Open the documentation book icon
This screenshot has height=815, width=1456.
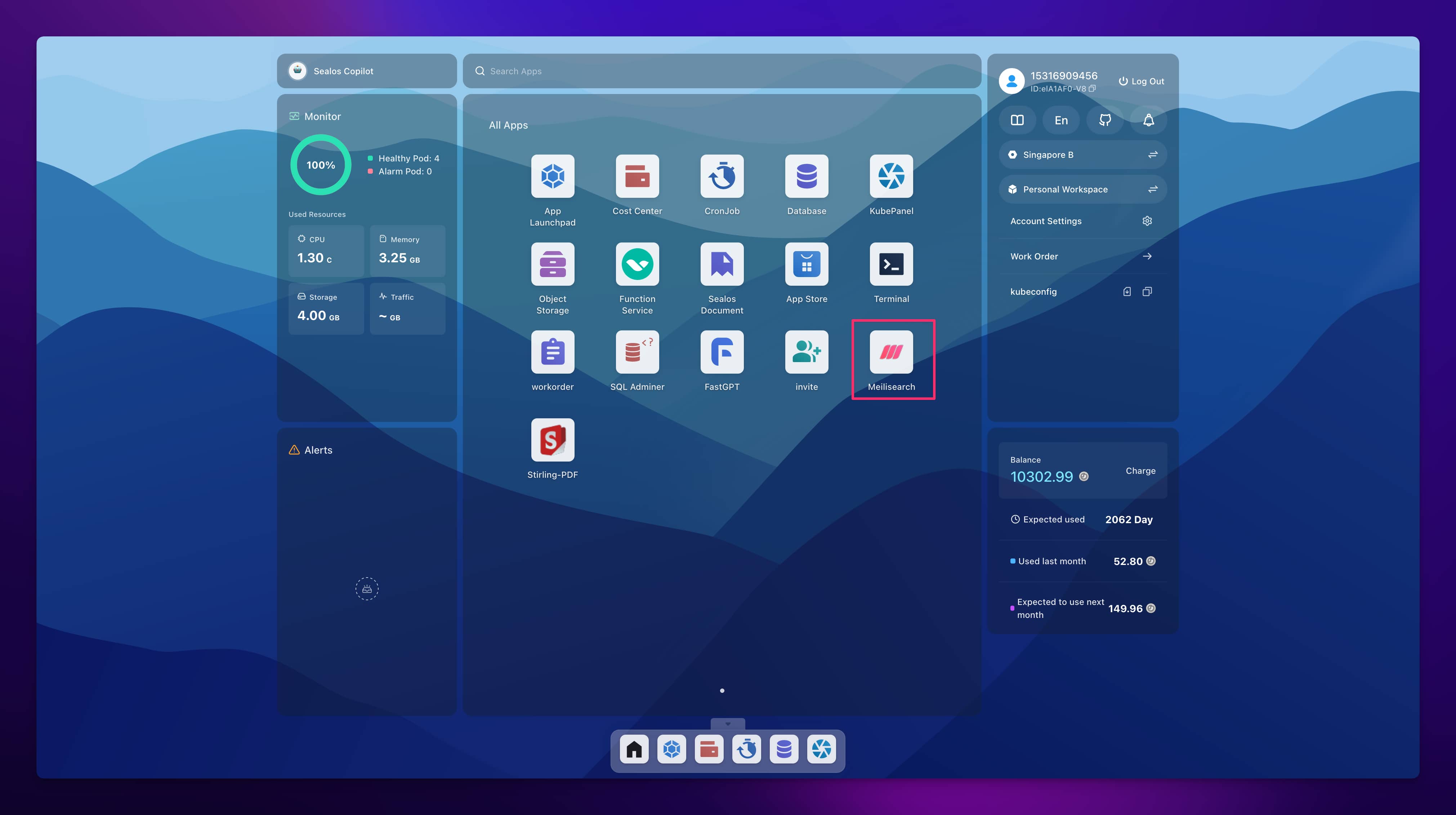[x=1017, y=120]
